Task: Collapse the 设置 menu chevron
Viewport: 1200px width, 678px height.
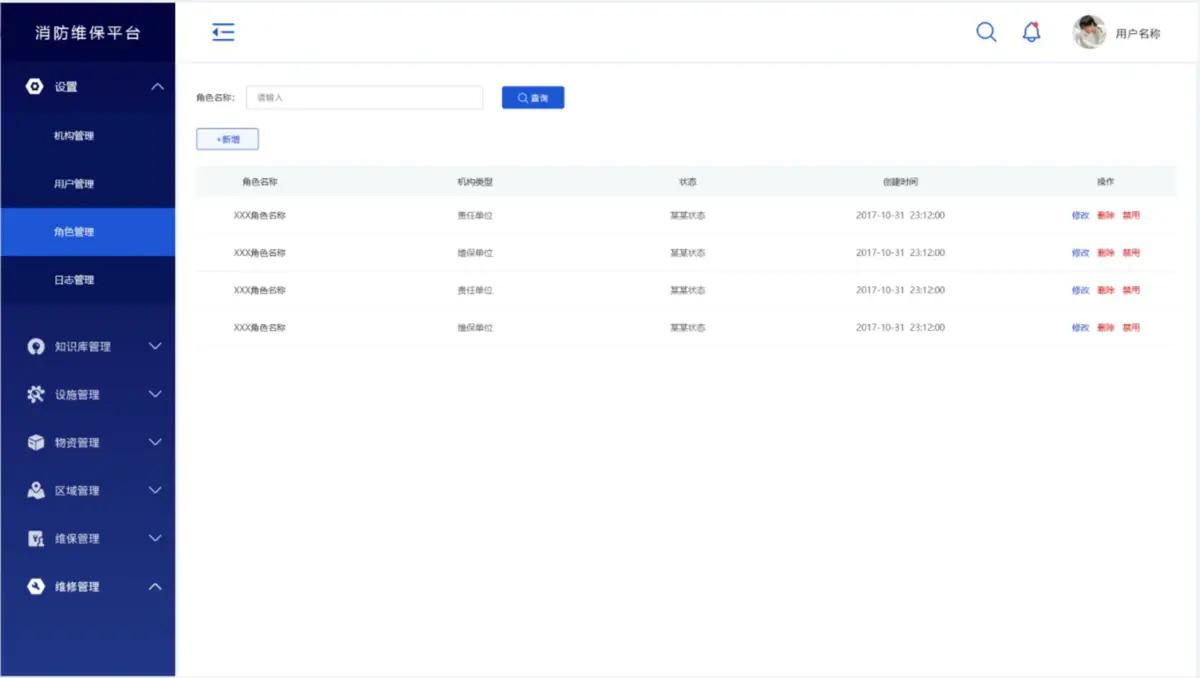Action: 156,87
